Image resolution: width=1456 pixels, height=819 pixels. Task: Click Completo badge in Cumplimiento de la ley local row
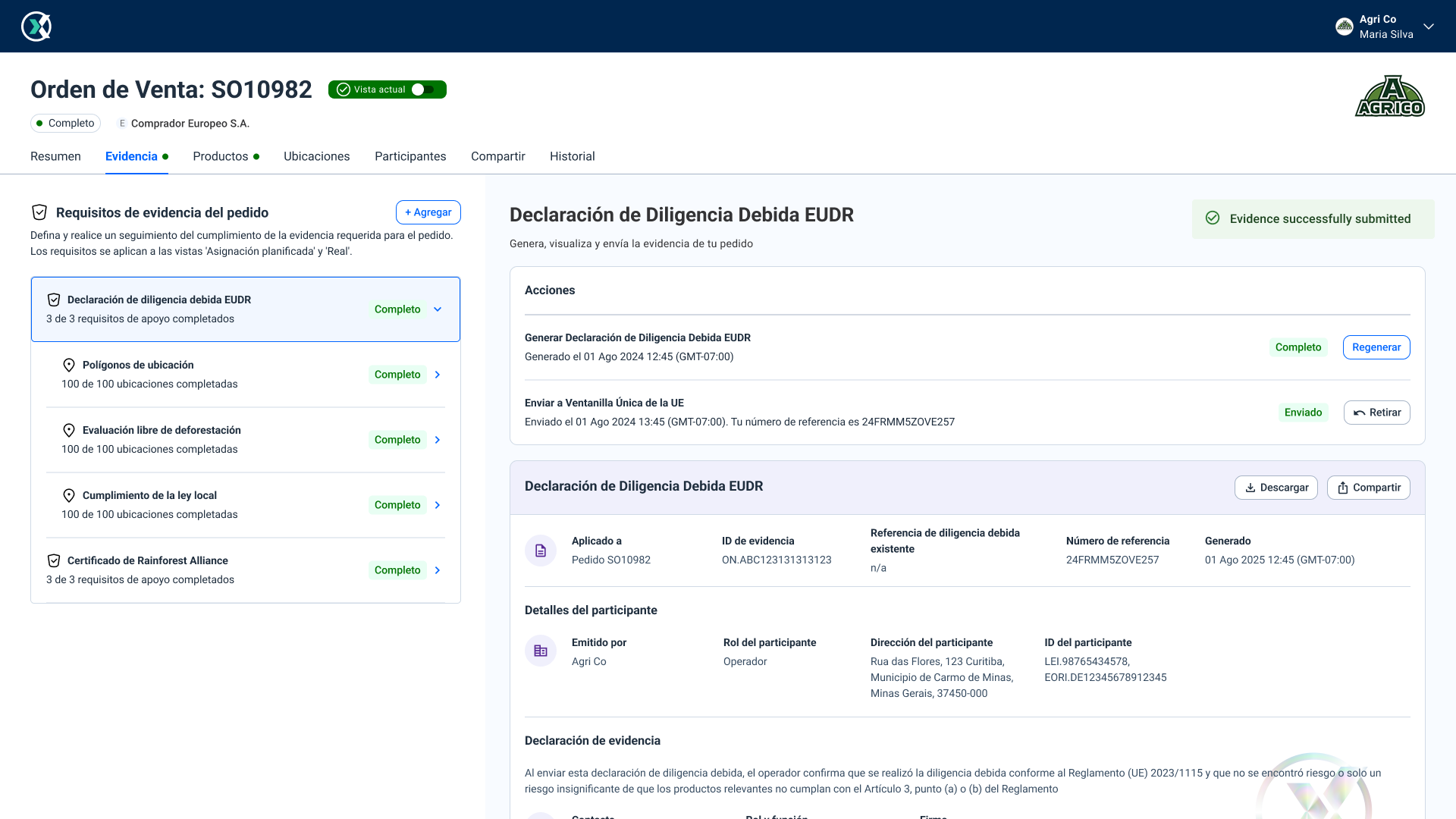pyautogui.click(x=397, y=505)
